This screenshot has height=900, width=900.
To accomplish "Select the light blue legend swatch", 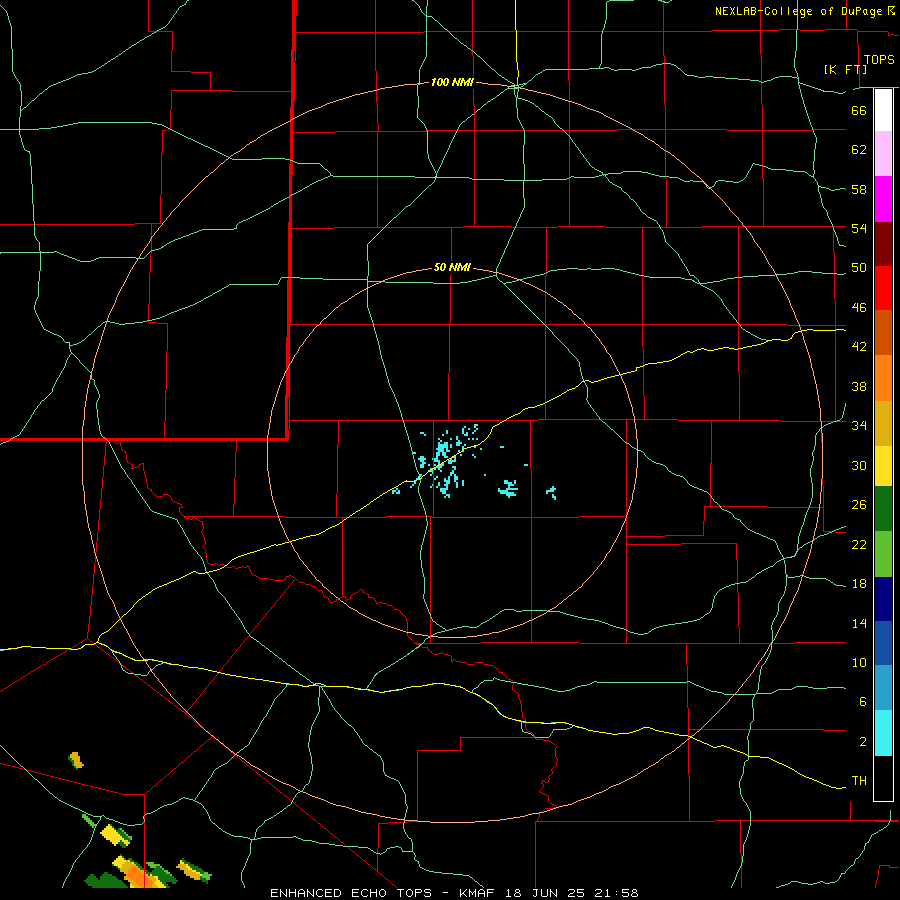I will [883, 688].
